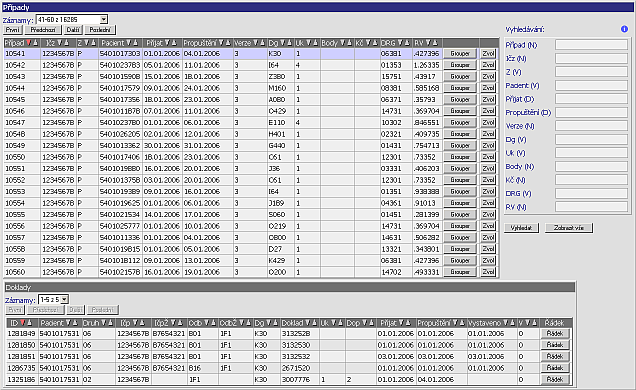This screenshot has height=390, width=636.
Task: Click diagnosis M160 cell
Action: click(x=281, y=88)
